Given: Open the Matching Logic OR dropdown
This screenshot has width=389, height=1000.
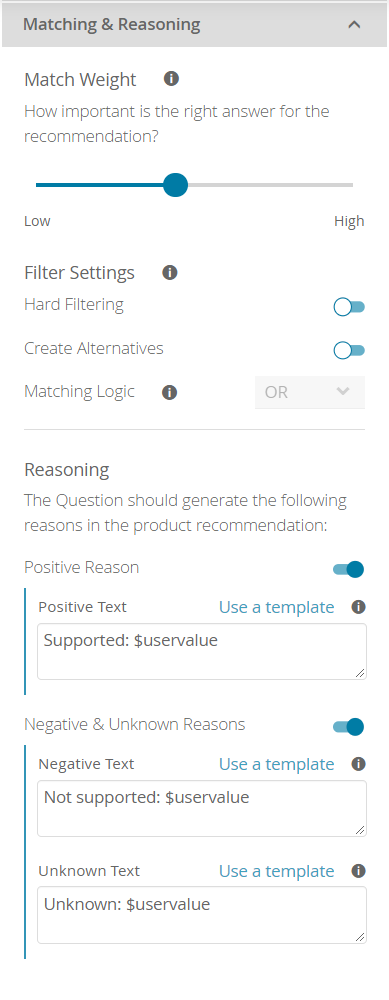Looking at the screenshot, I should [310, 392].
